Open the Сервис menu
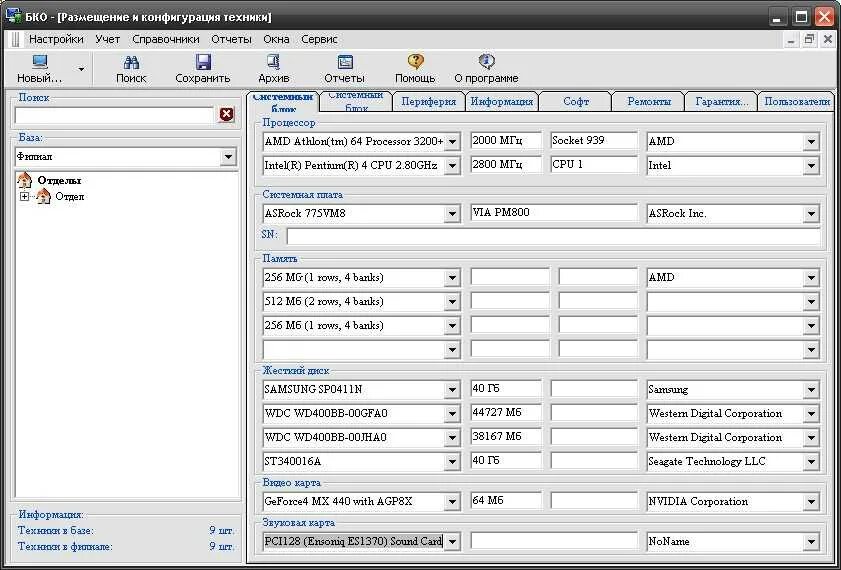Screen dimensions: 841x570 pyautogui.click(x=319, y=39)
